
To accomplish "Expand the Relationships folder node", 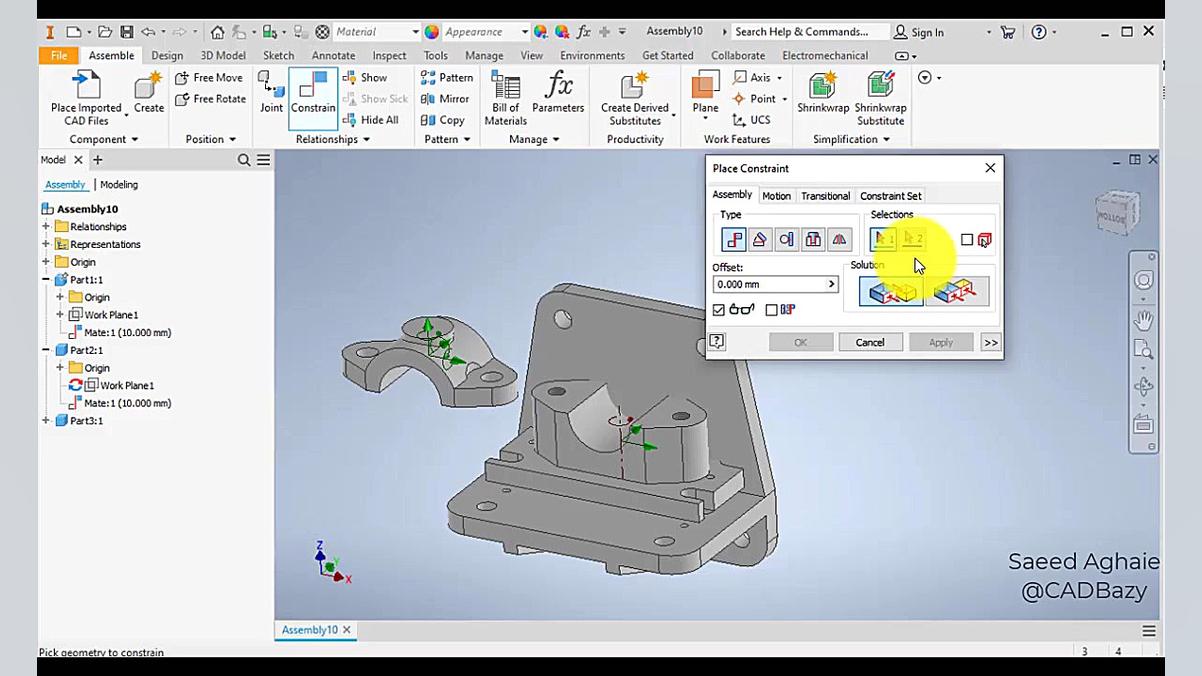I will (x=46, y=227).
